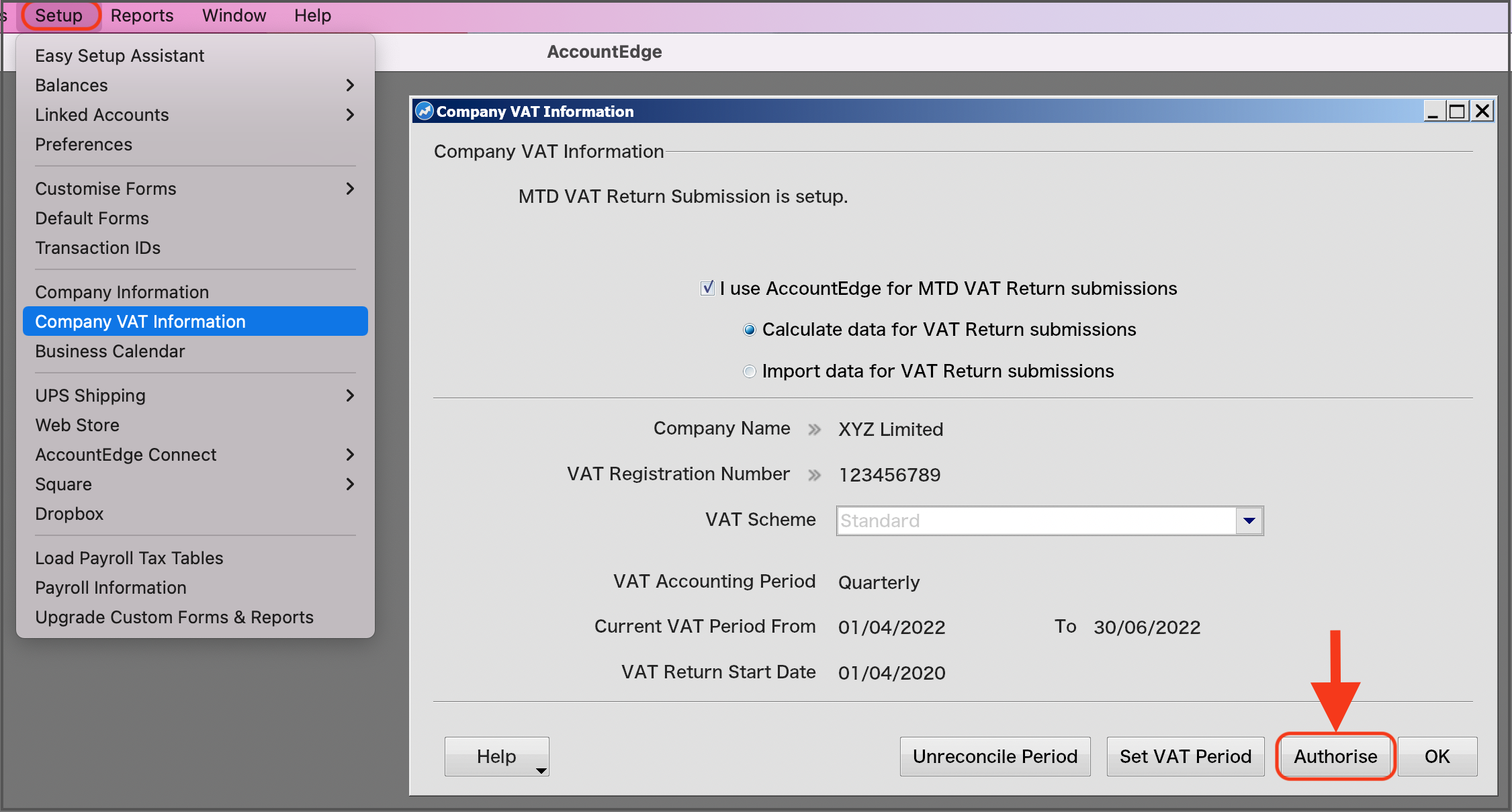Click the Company VAT Information title bar icon
This screenshot has height=812, width=1512.
(x=424, y=111)
